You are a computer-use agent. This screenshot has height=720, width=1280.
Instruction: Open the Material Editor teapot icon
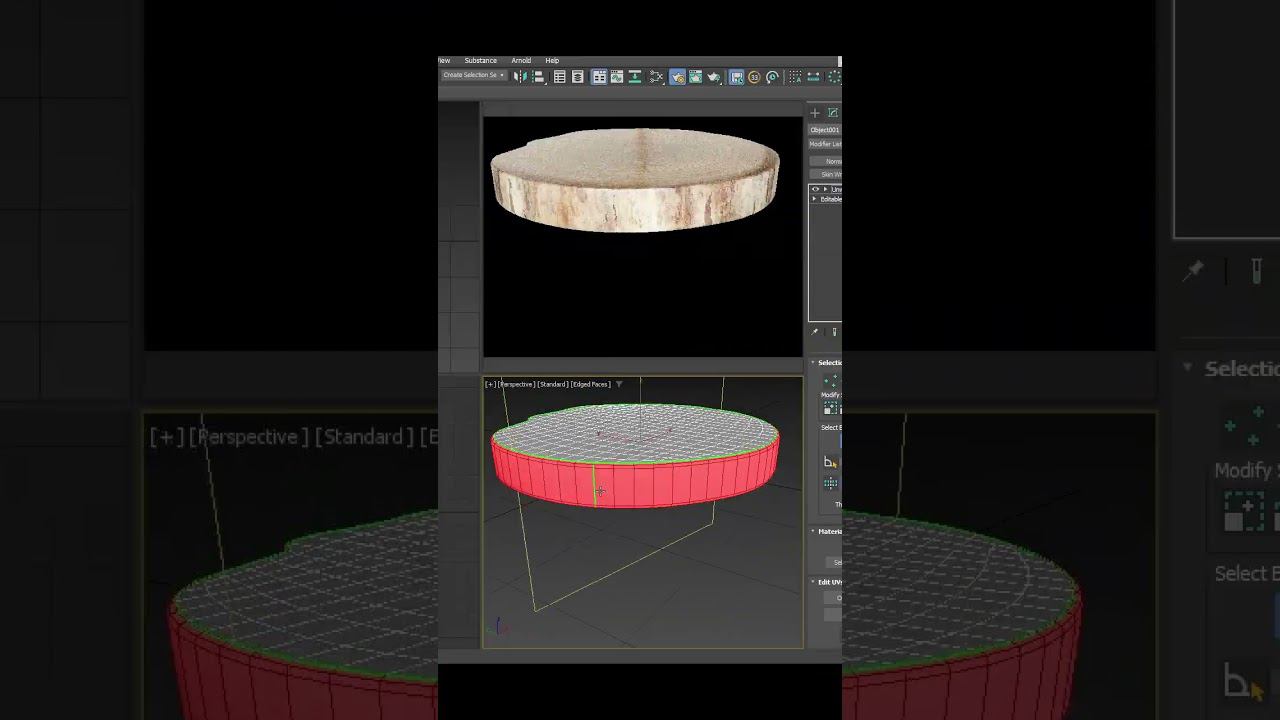pyautogui.click(x=677, y=77)
